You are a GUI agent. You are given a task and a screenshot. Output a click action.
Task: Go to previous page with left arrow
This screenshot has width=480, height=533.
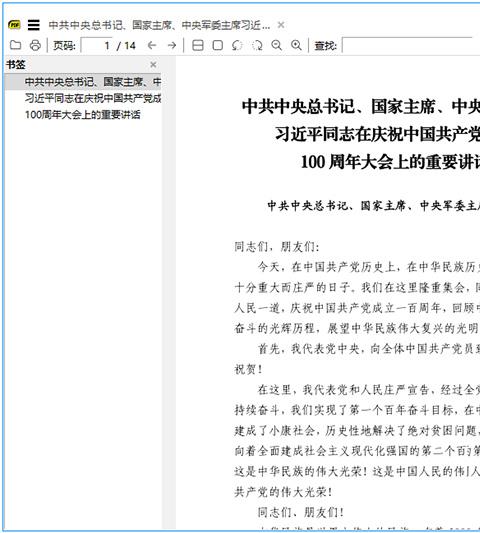pyautogui.click(x=152, y=45)
